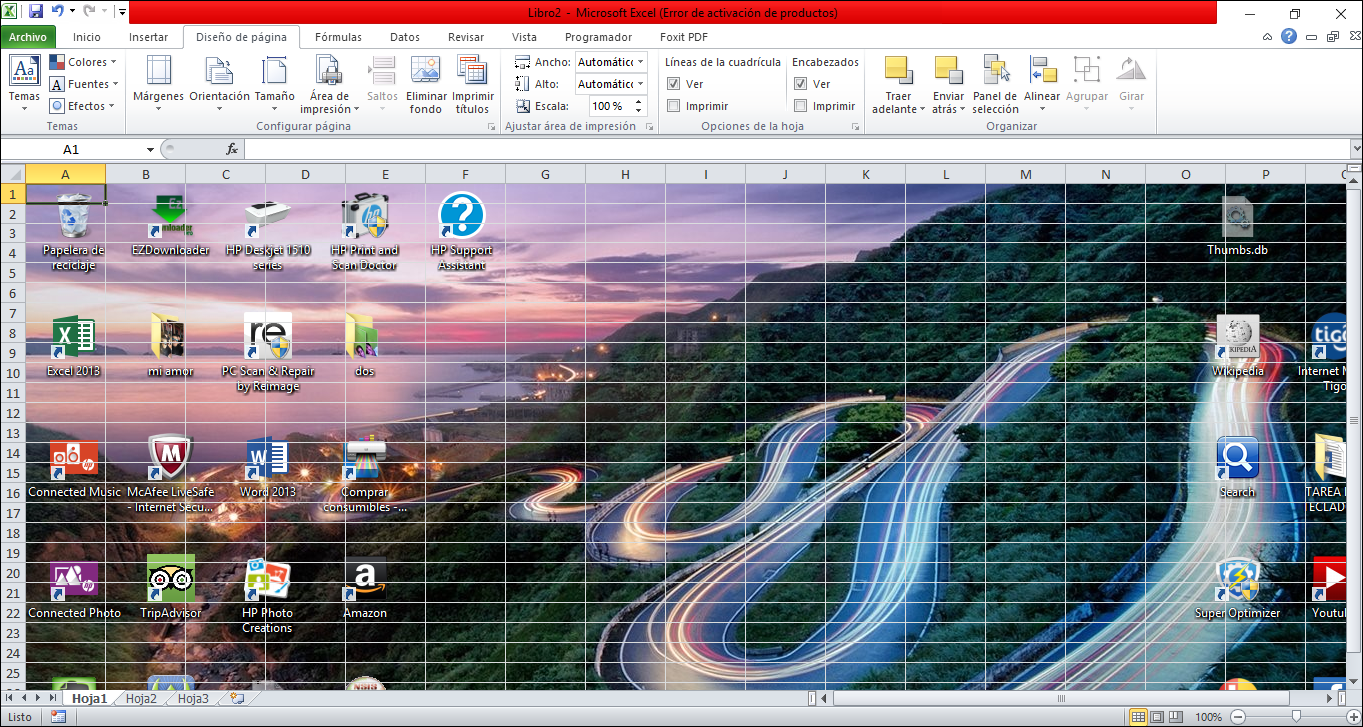Click the Enviar atrás button

point(948,84)
